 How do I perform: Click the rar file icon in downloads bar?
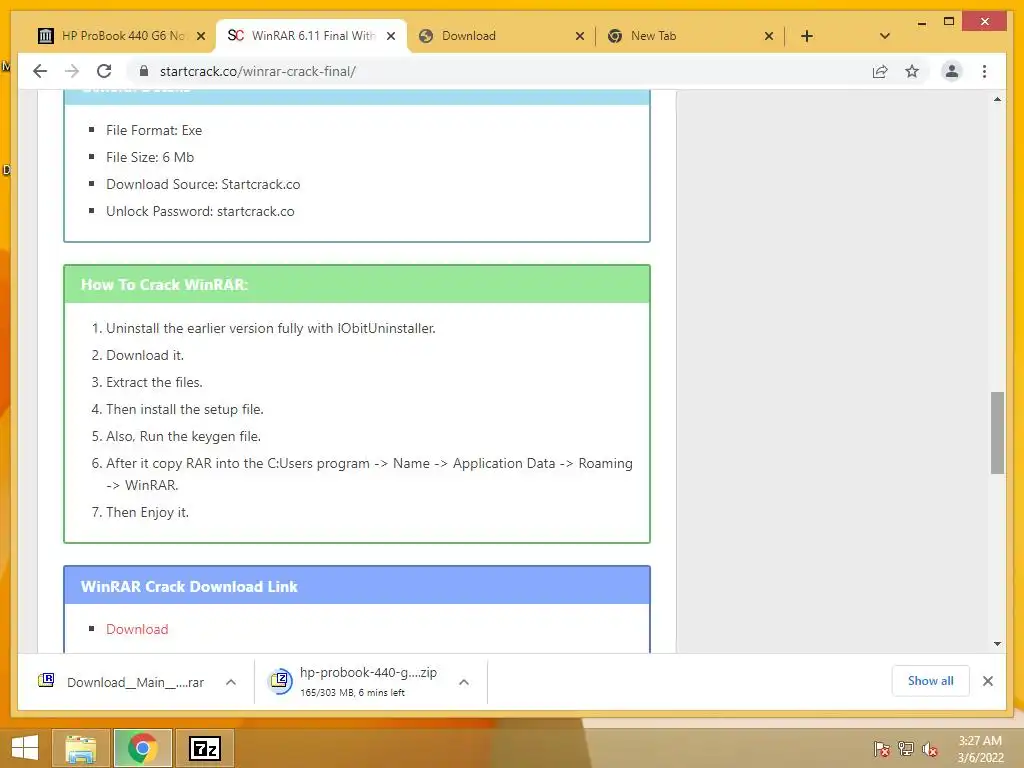click(x=46, y=680)
